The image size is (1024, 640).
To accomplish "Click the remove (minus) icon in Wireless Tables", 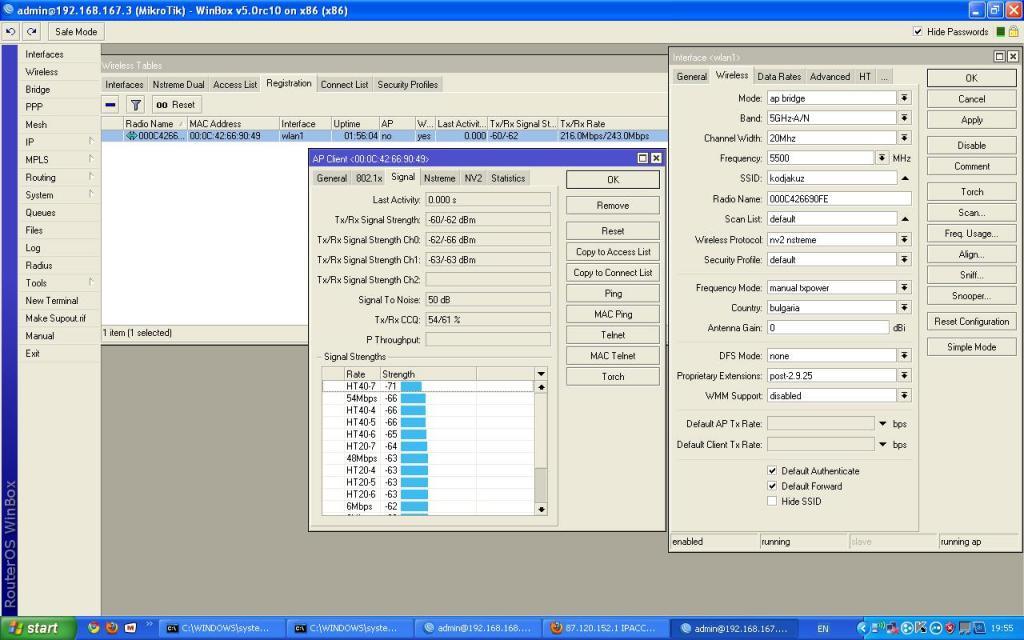I will click(111, 104).
